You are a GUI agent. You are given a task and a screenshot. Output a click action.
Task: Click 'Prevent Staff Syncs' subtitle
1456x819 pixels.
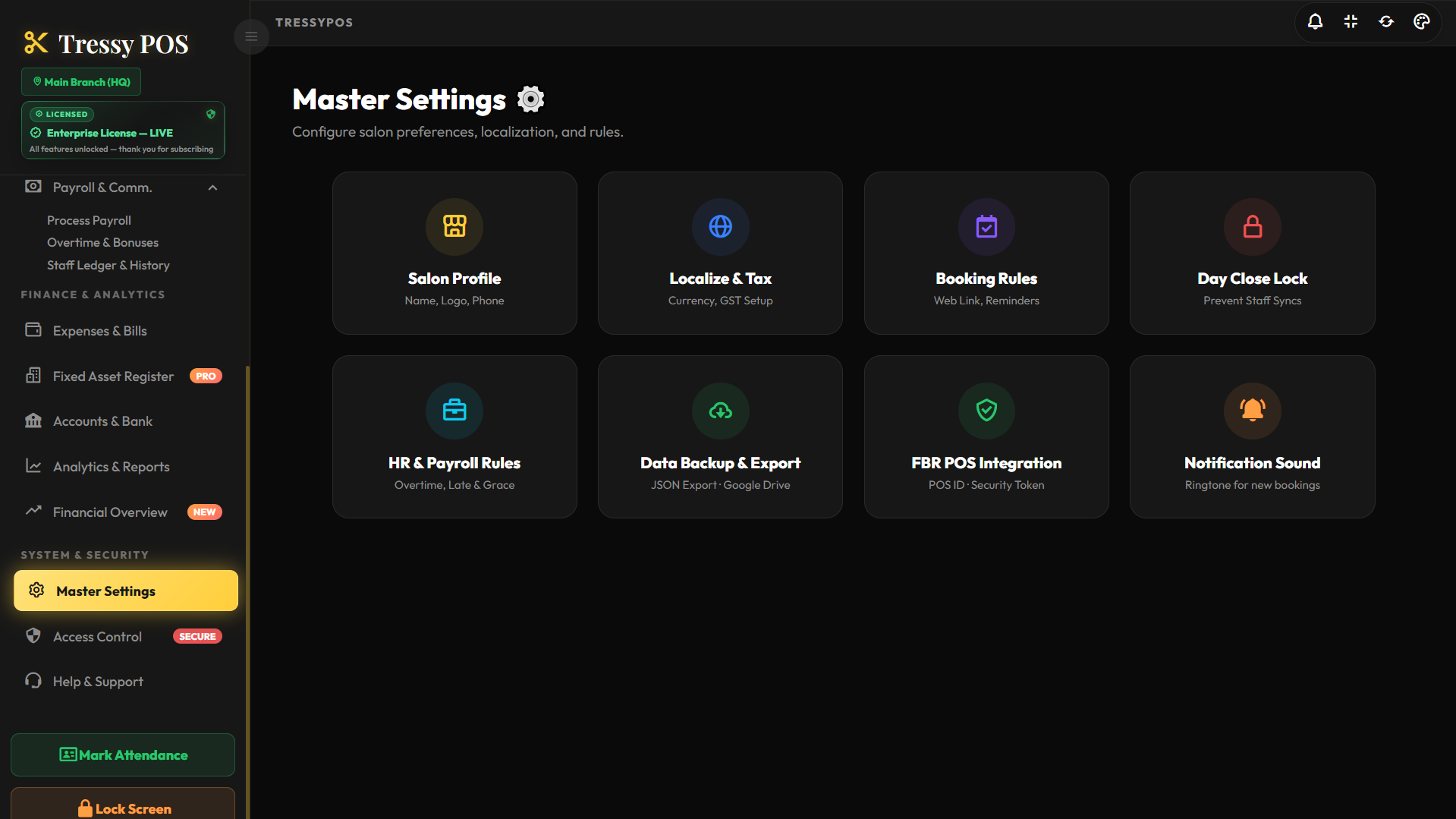1252,301
